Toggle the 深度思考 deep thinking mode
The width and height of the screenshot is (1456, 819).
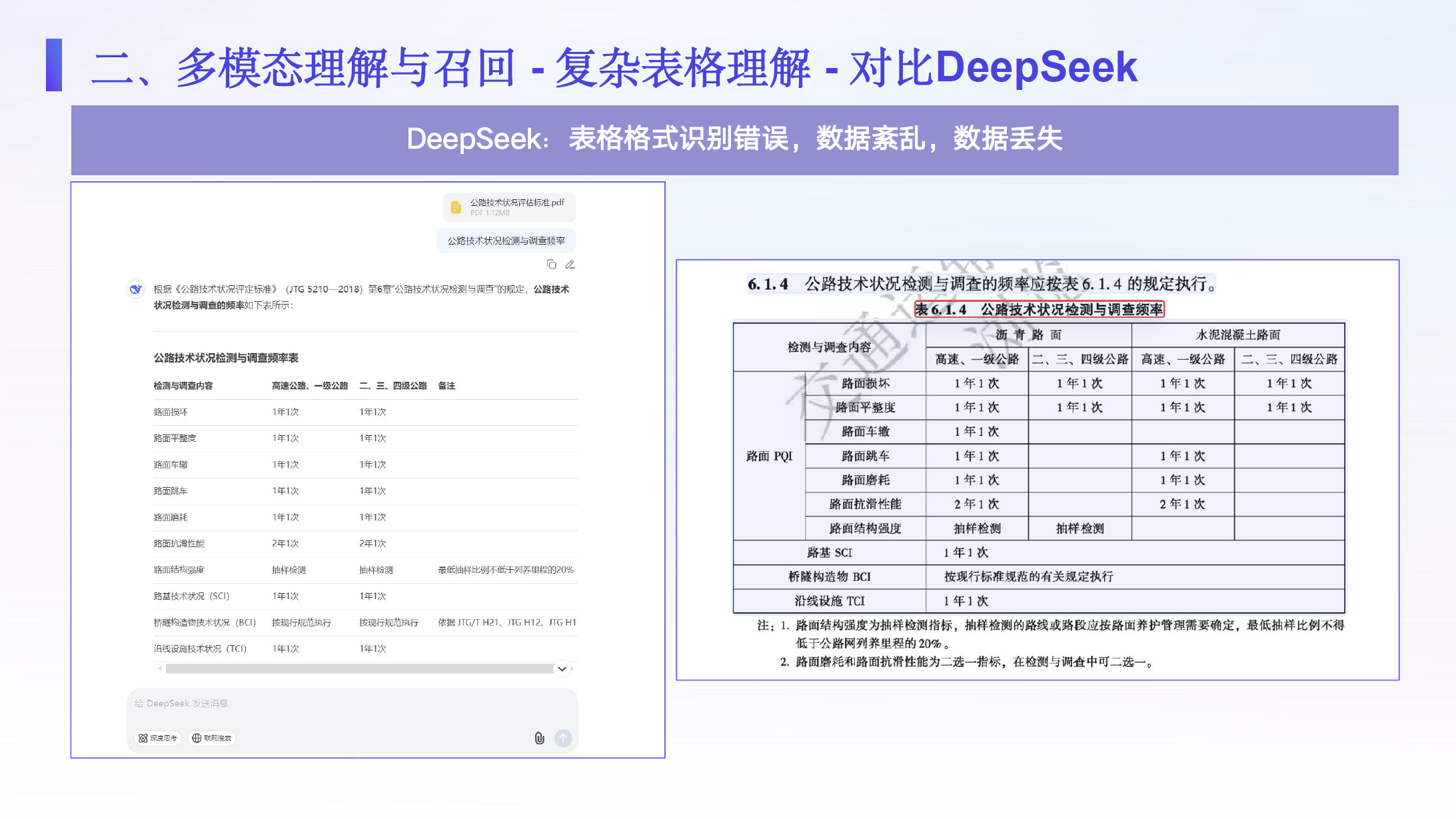[x=158, y=738]
